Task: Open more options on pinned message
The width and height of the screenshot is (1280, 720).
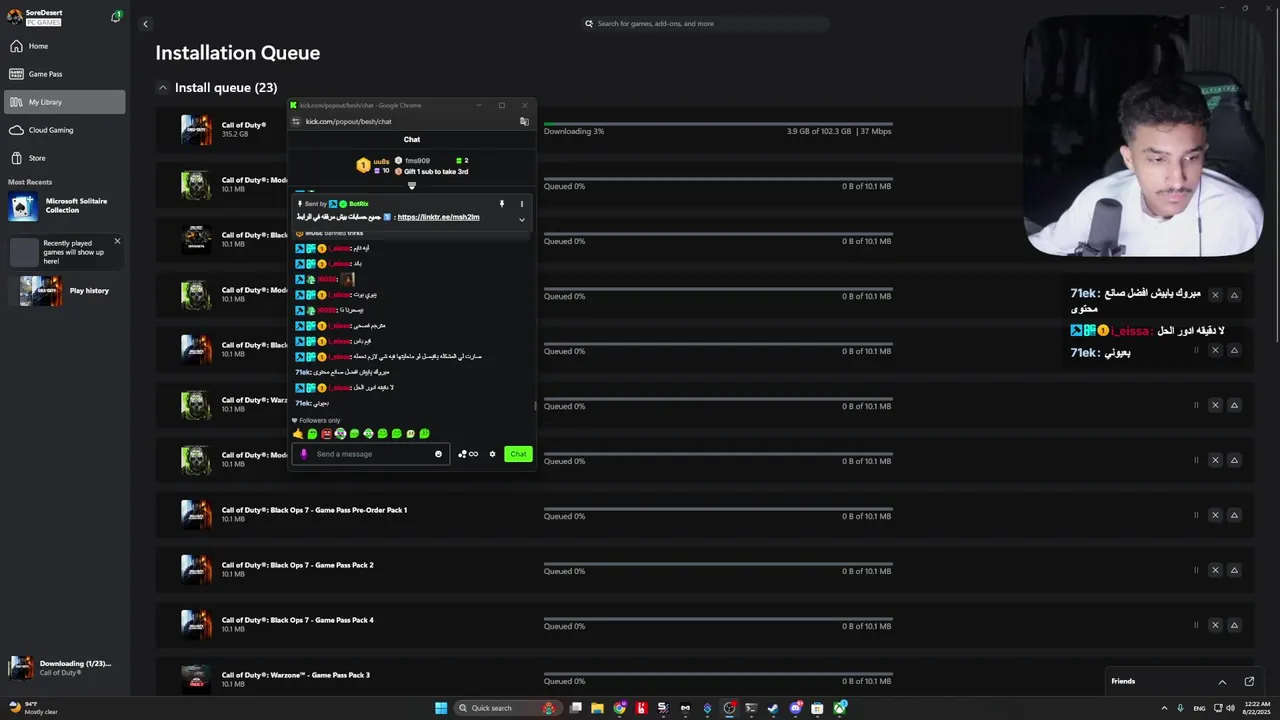Action: coord(521,204)
